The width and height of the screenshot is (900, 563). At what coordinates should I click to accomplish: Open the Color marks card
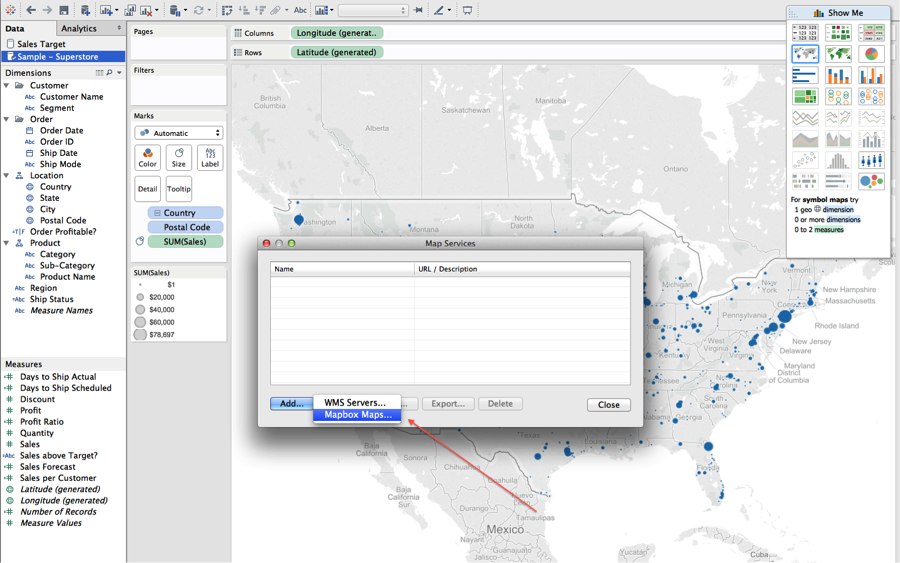pos(147,157)
